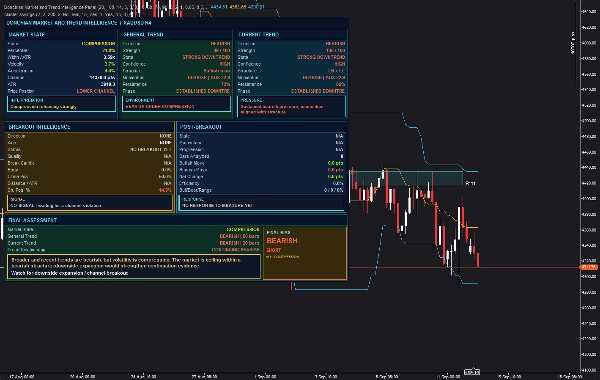The image size is (600, 380).
Task: Click the Quality row in Breakout Intelligence
Action: (x=90, y=156)
